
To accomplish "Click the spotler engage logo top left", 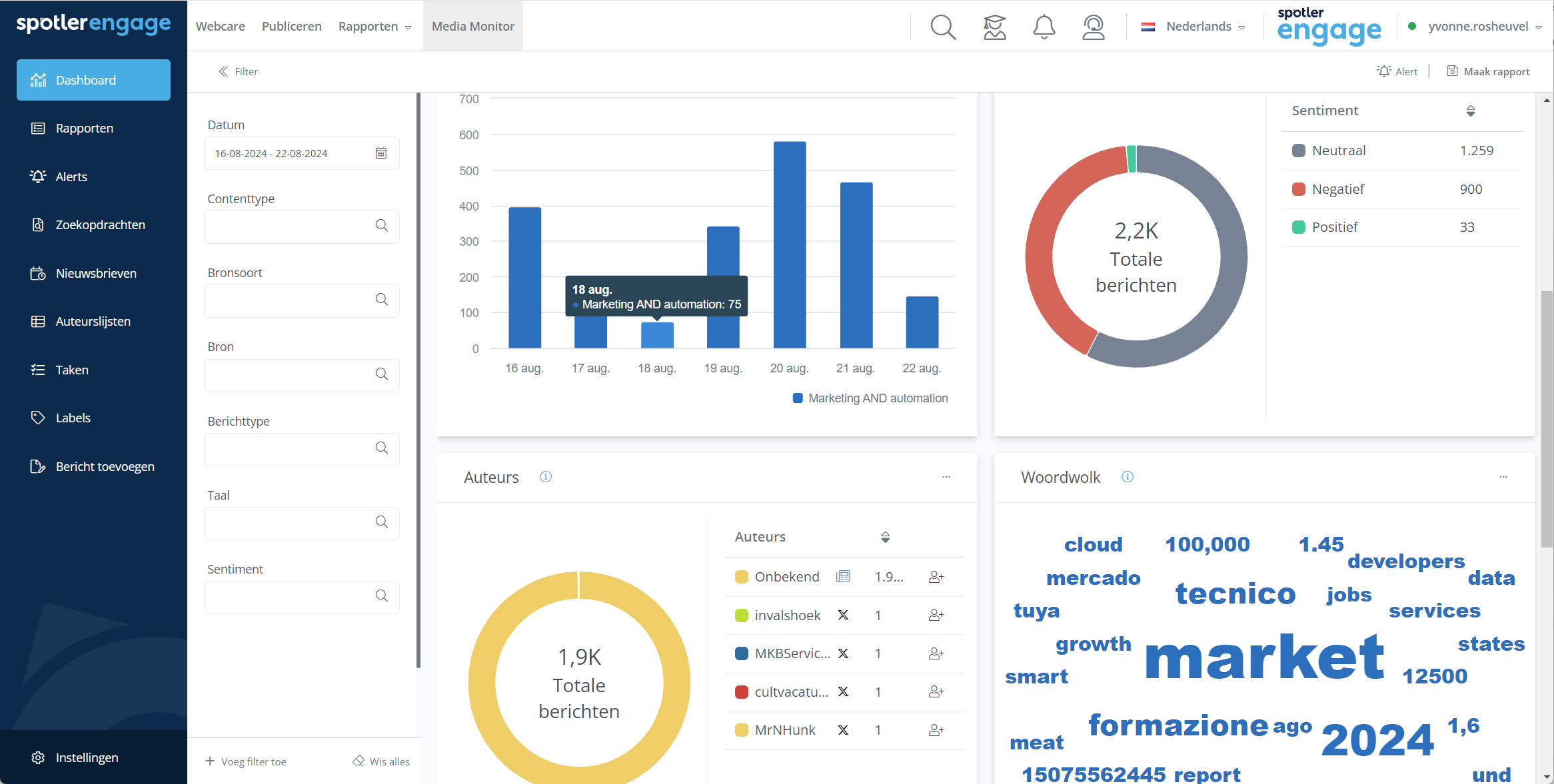I will [x=93, y=25].
